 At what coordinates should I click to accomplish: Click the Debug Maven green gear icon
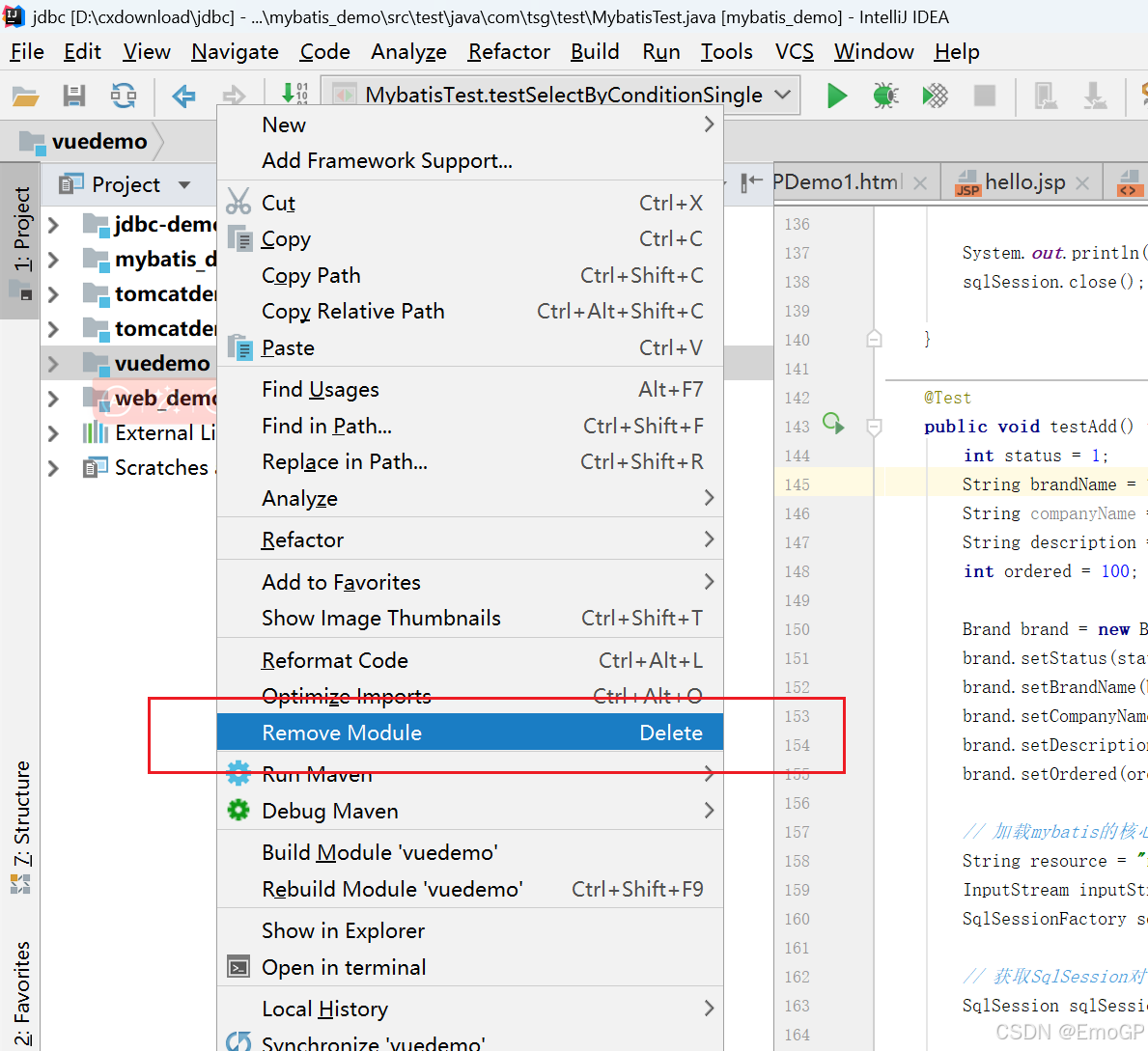[238, 810]
